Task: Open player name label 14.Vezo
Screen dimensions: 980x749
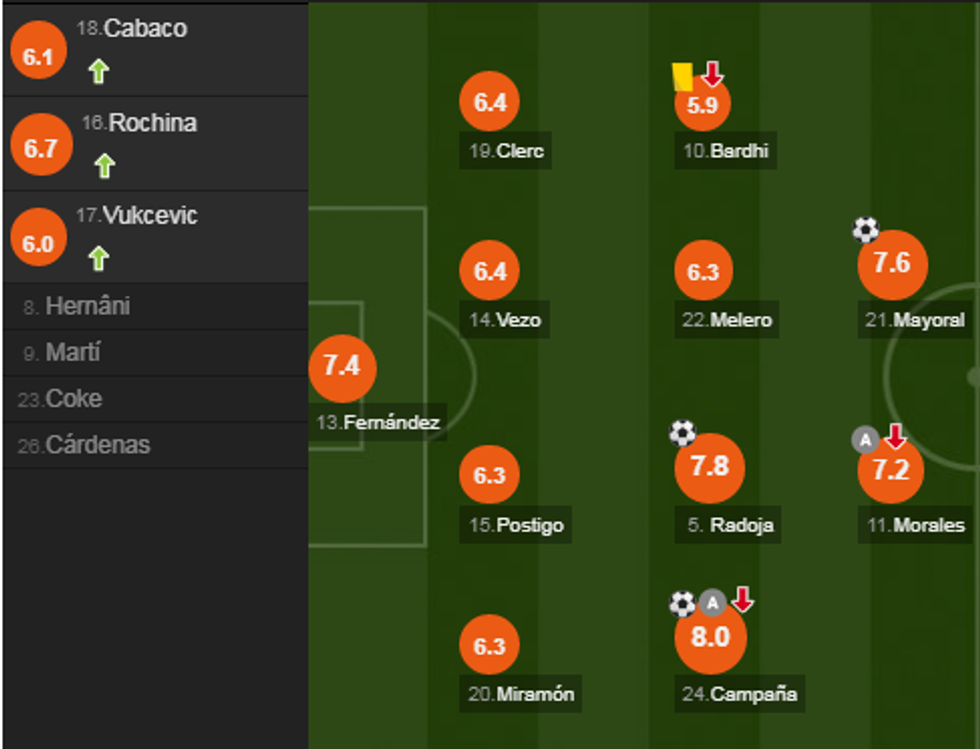Action: (x=505, y=320)
